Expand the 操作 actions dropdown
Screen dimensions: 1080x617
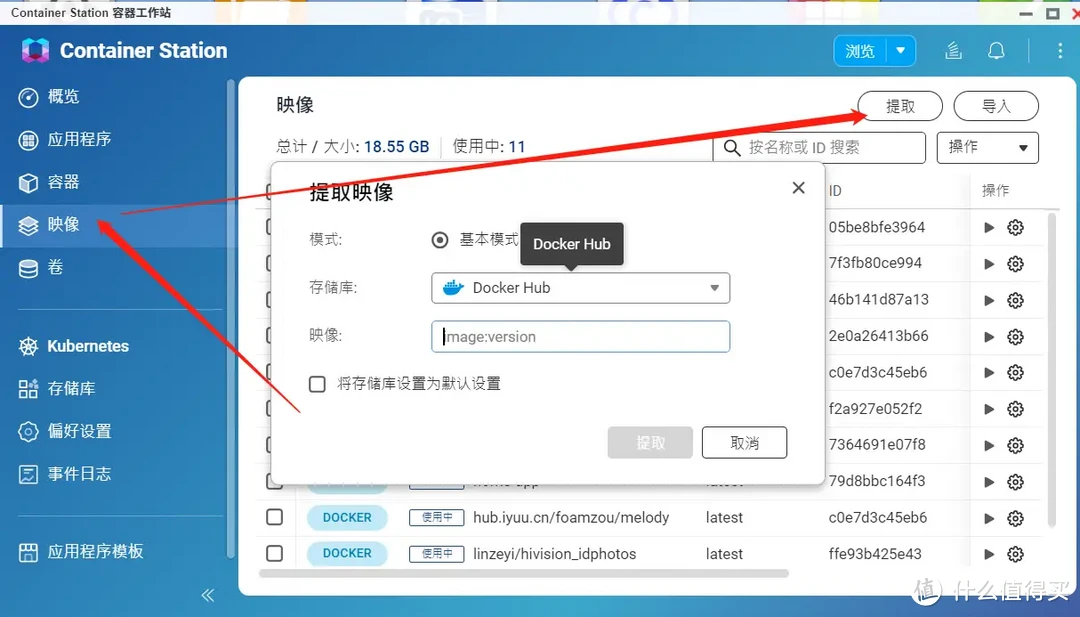click(987, 147)
